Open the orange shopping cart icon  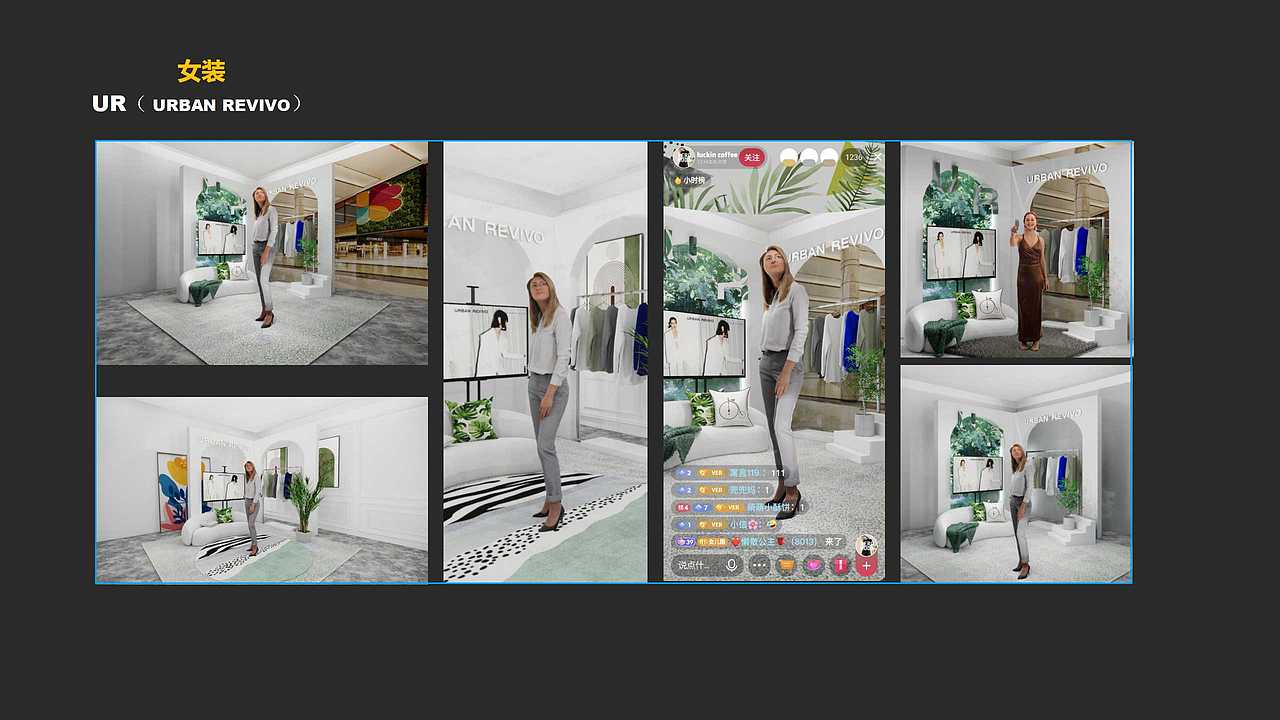coord(786,565)
